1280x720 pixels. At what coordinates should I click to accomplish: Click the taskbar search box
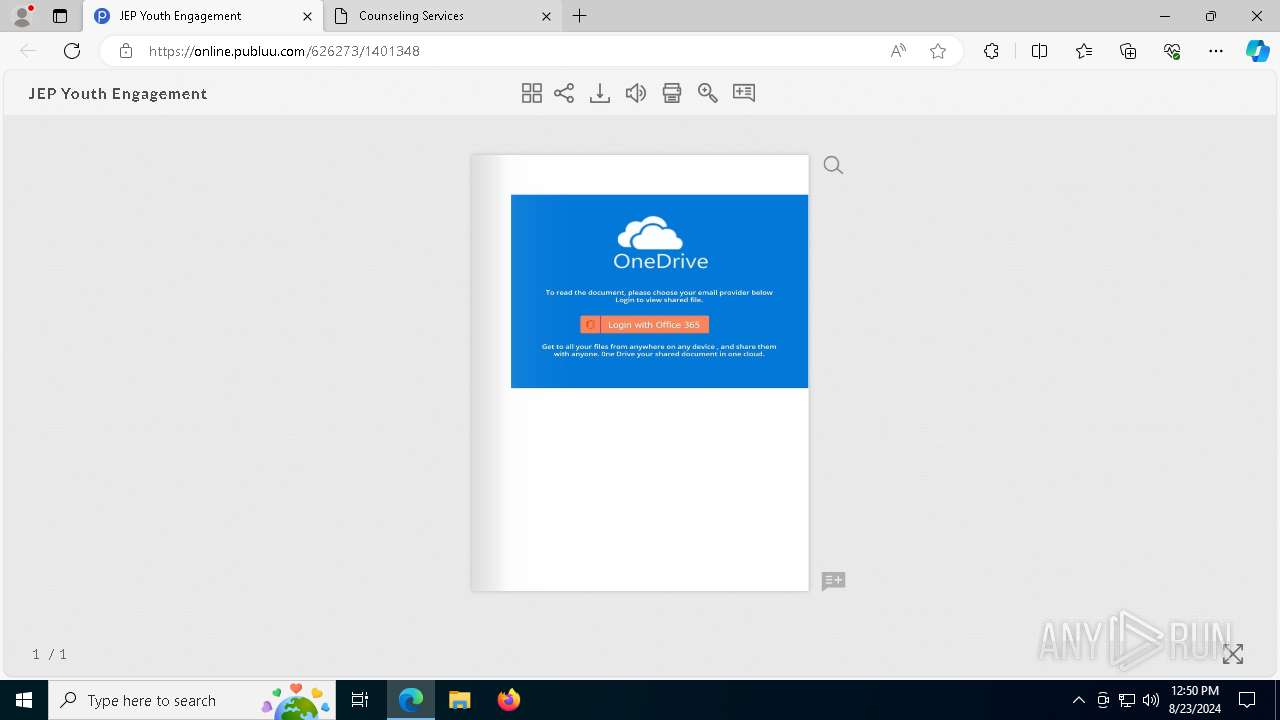[192, 700]
